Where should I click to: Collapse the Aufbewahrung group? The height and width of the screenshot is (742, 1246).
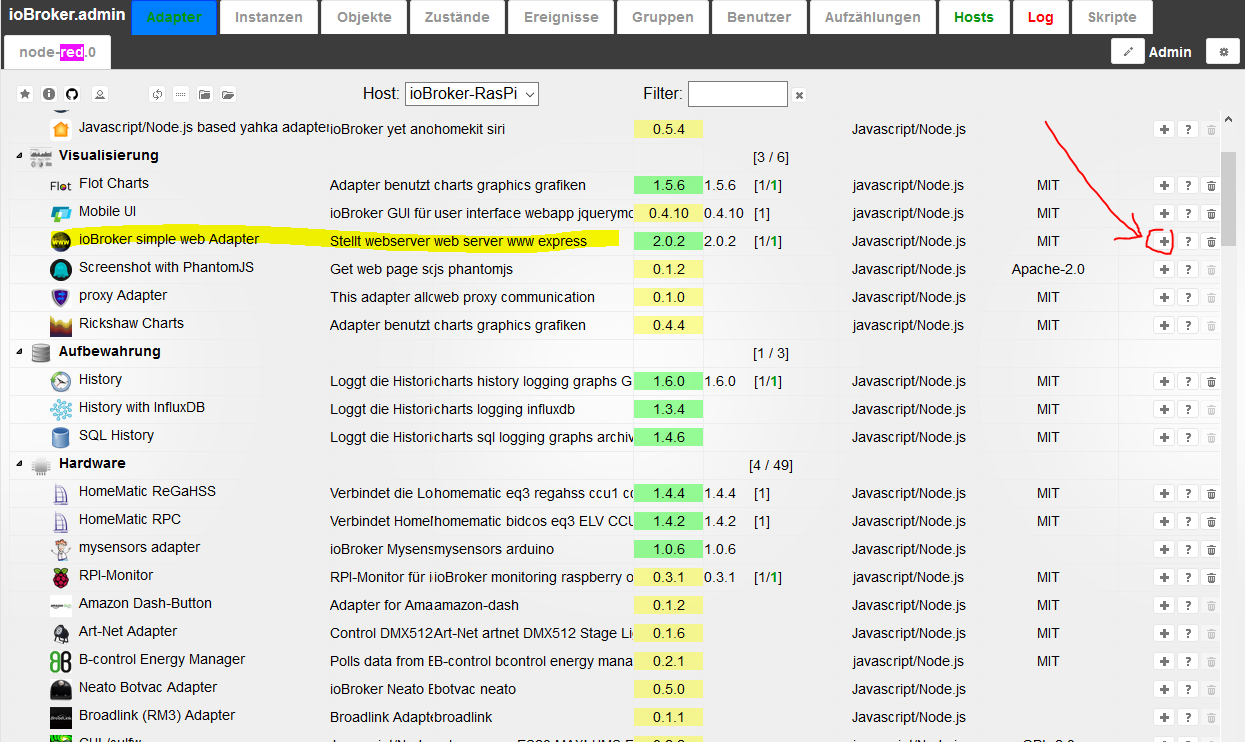[x=19, y=352]
